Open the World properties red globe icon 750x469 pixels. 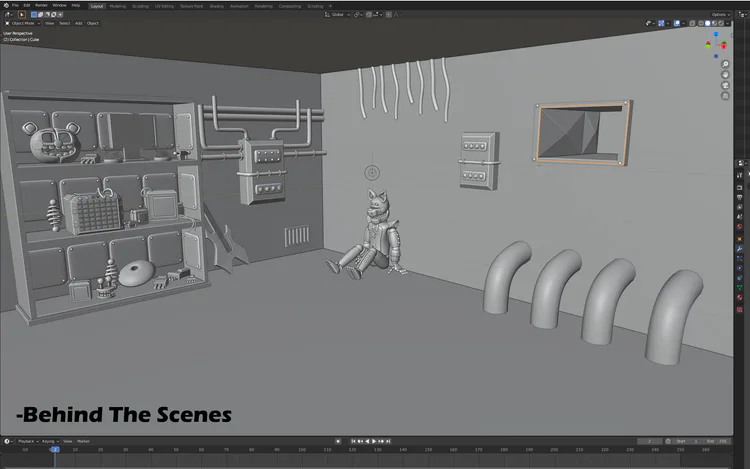click(x=739, y=227)
